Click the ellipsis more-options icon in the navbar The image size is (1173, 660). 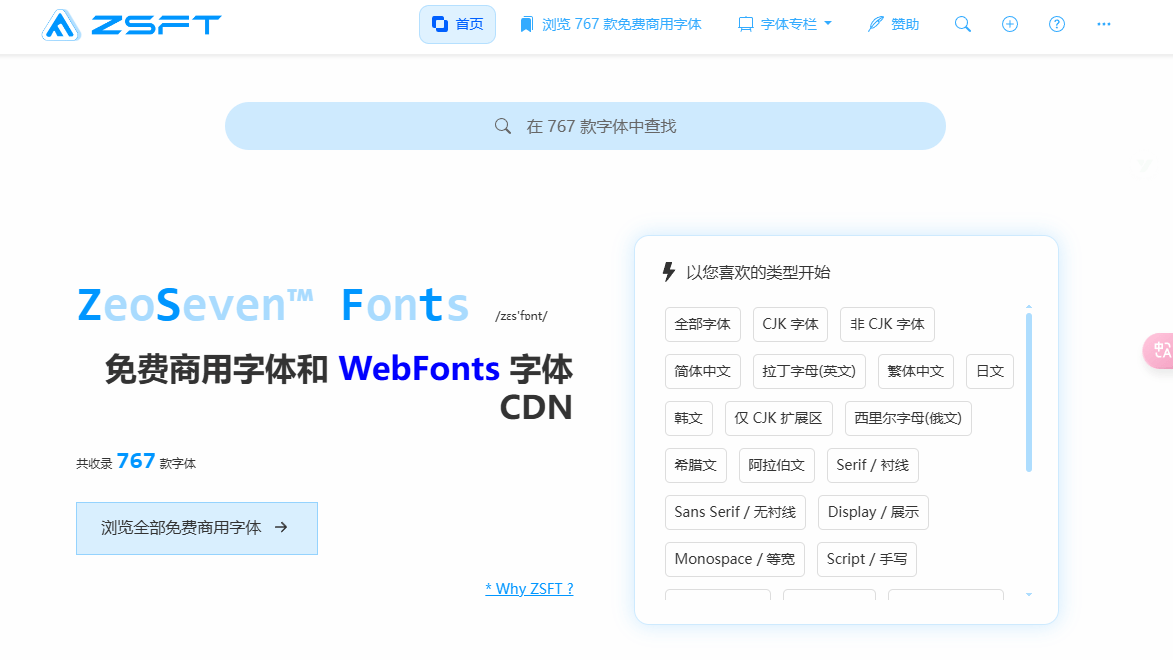(1104, 23)
